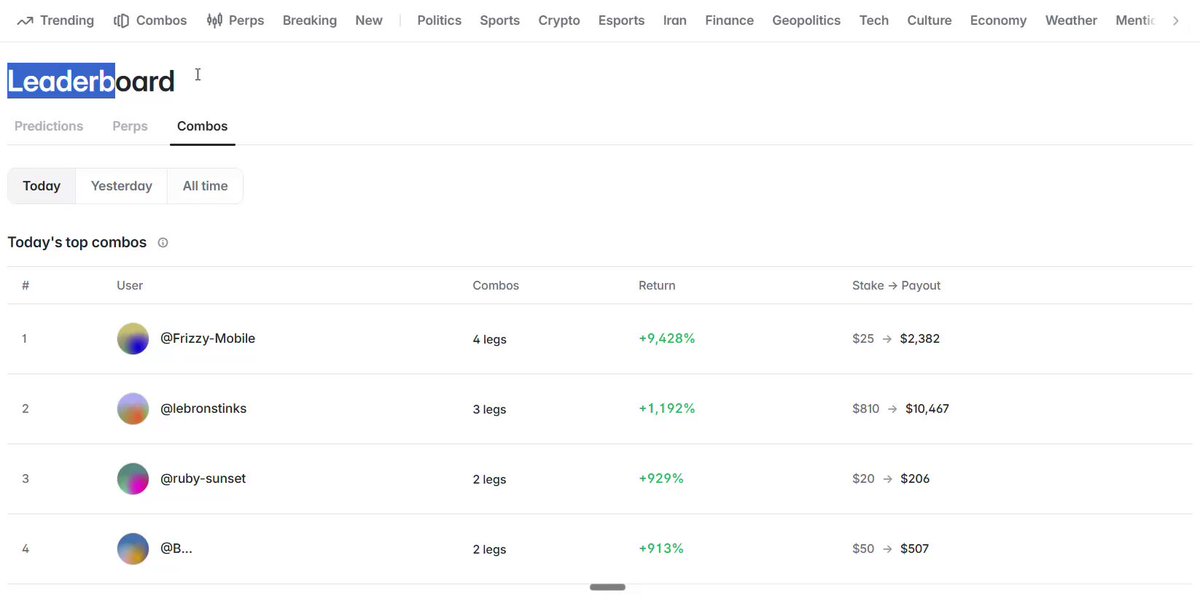
Task: Go to the Politics category
Action: pos(440,20)
